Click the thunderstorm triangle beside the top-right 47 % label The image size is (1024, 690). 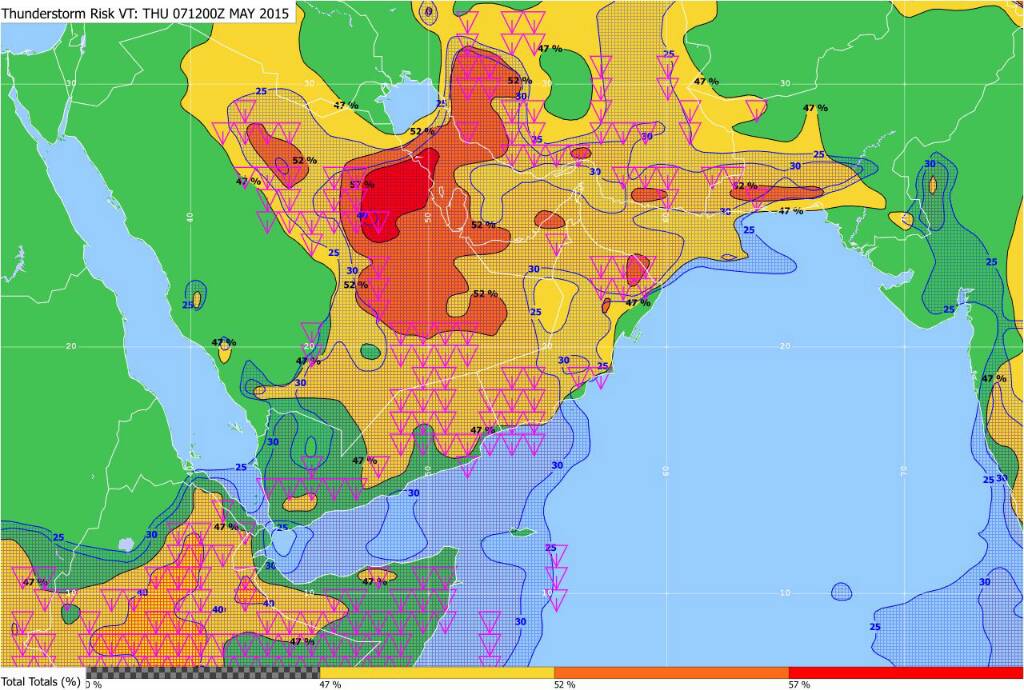(x=757, y=109)
